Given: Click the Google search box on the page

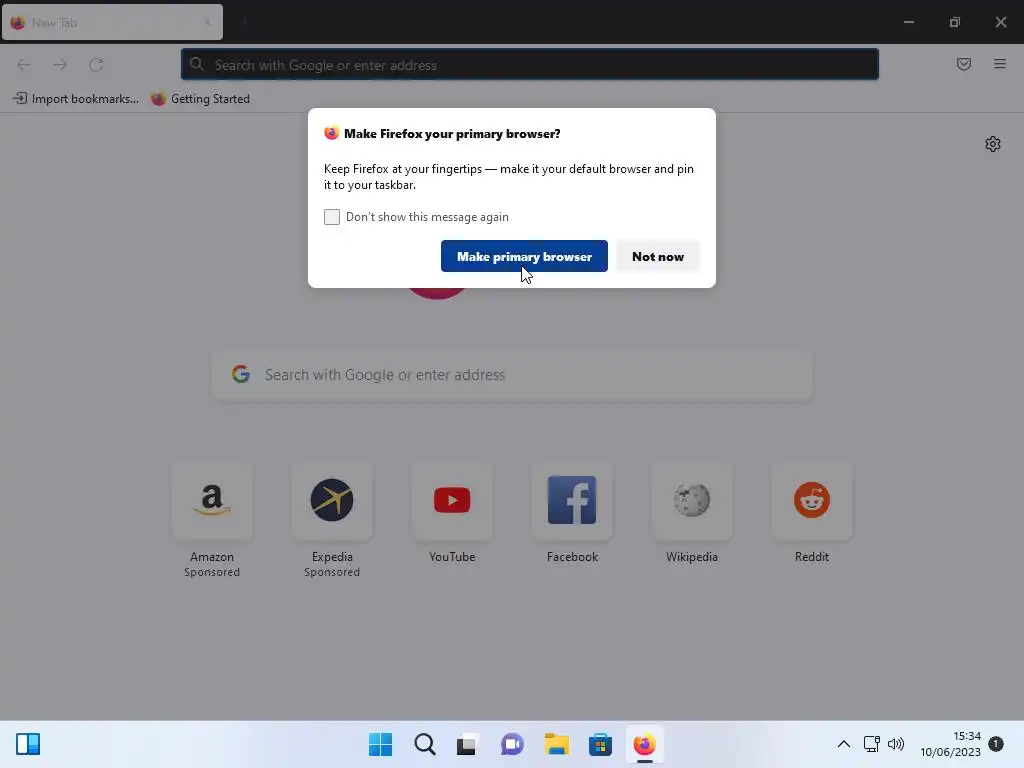Looking at the screenshot, I should (x=512, y=375).
